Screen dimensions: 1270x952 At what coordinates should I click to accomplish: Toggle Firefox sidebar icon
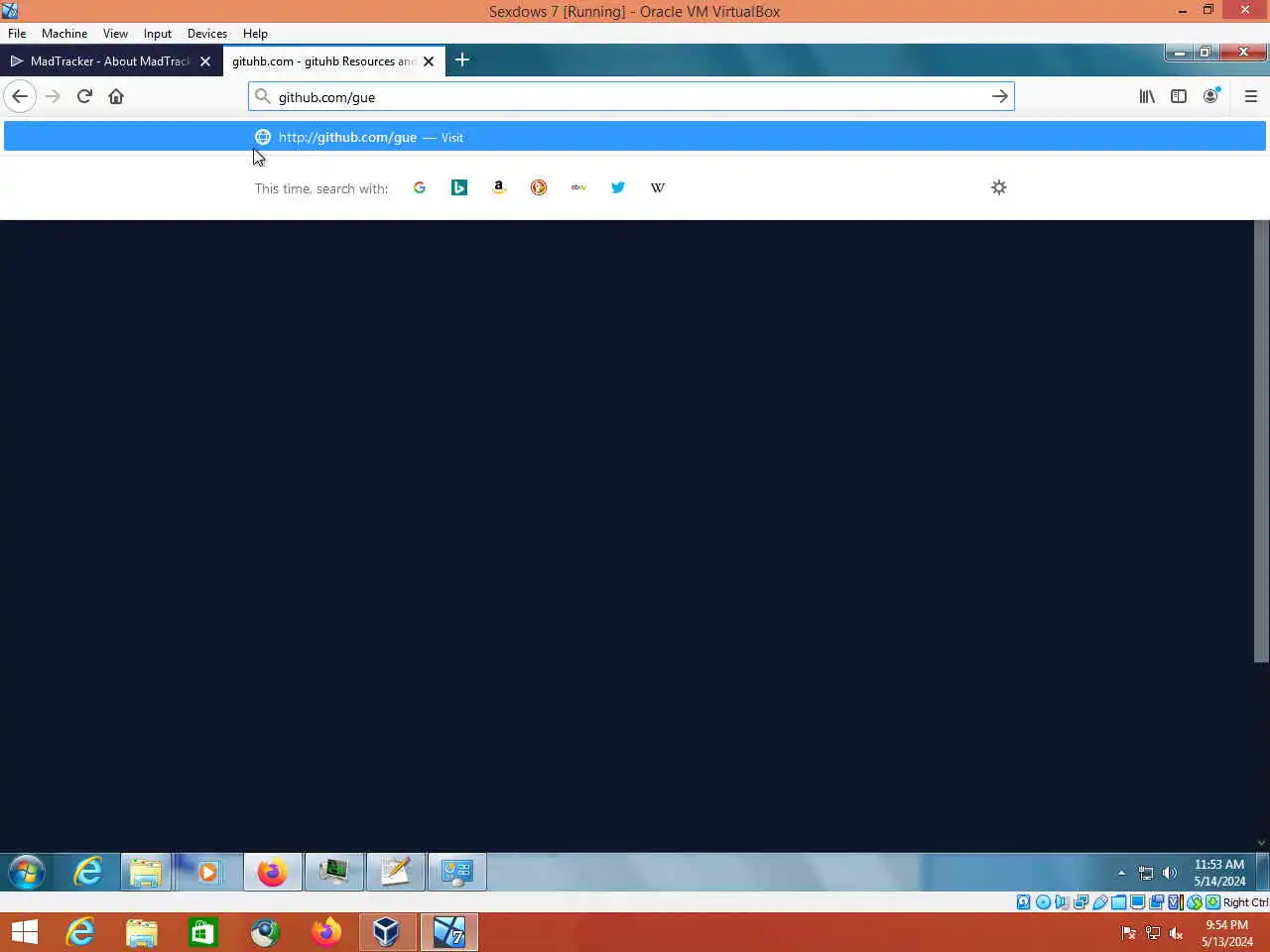click(x=1179, y=96)
